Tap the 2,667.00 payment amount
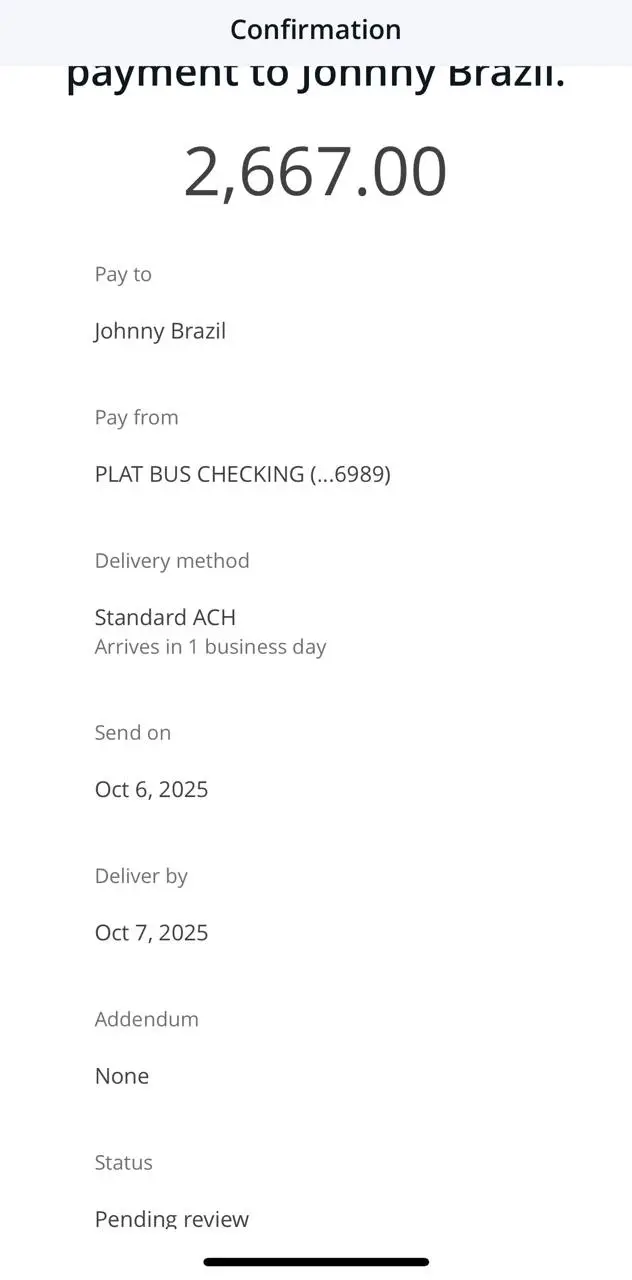The width and height of the screenshot is (632, 1280). (x=315, y=172)
